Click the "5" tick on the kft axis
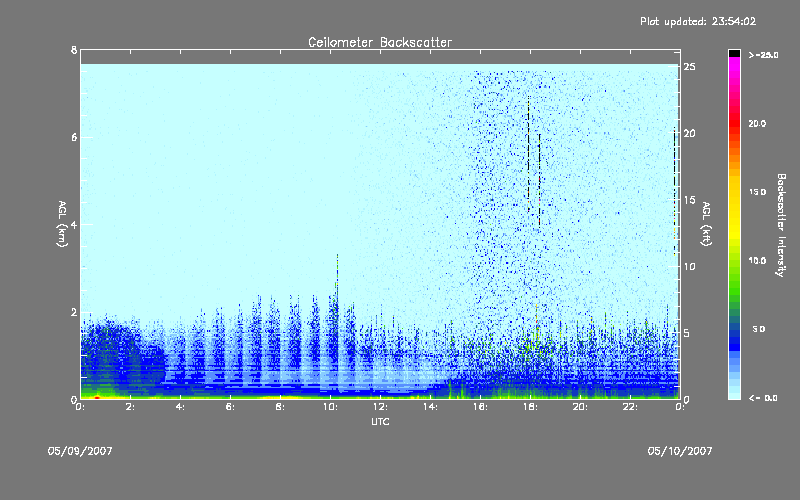800x500 pixels. point(687,333)
